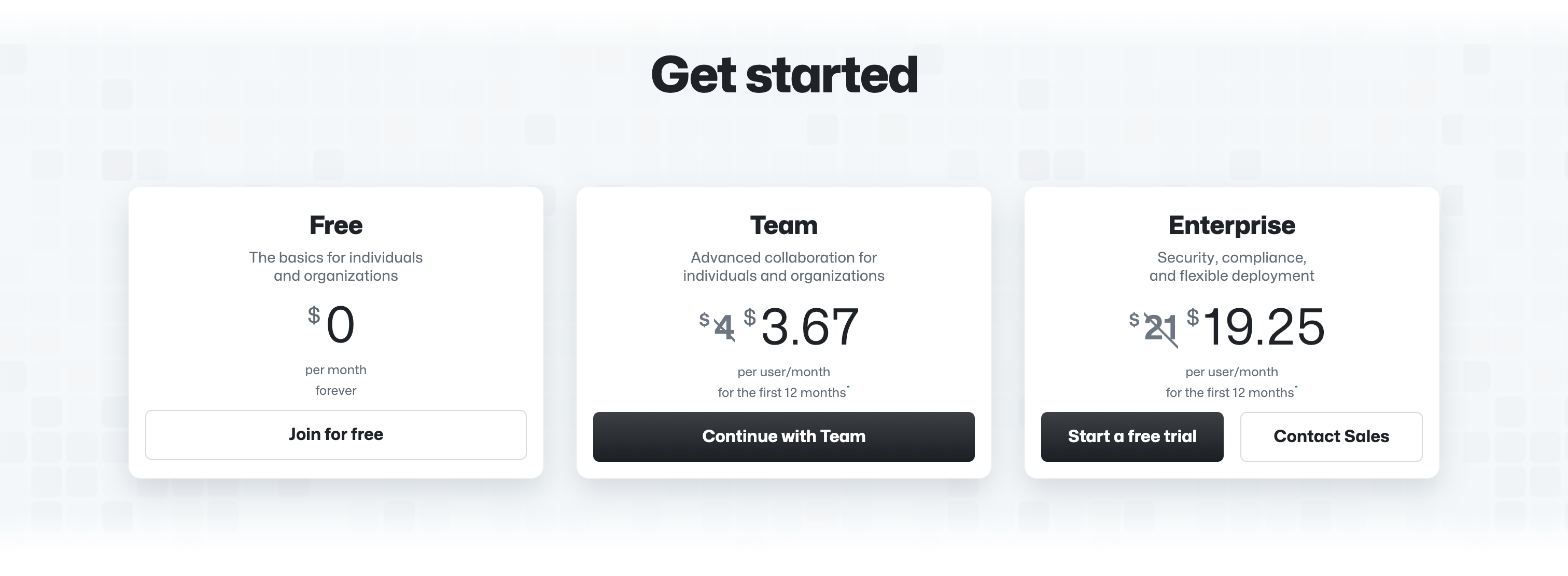
Task: Select the Team plan title
Action: (783, 225)
